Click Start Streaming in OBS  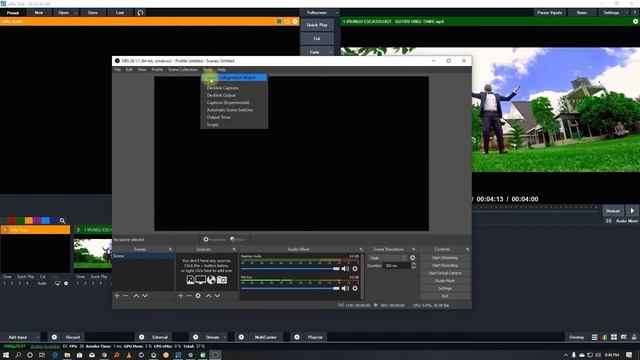coord(445,258)
